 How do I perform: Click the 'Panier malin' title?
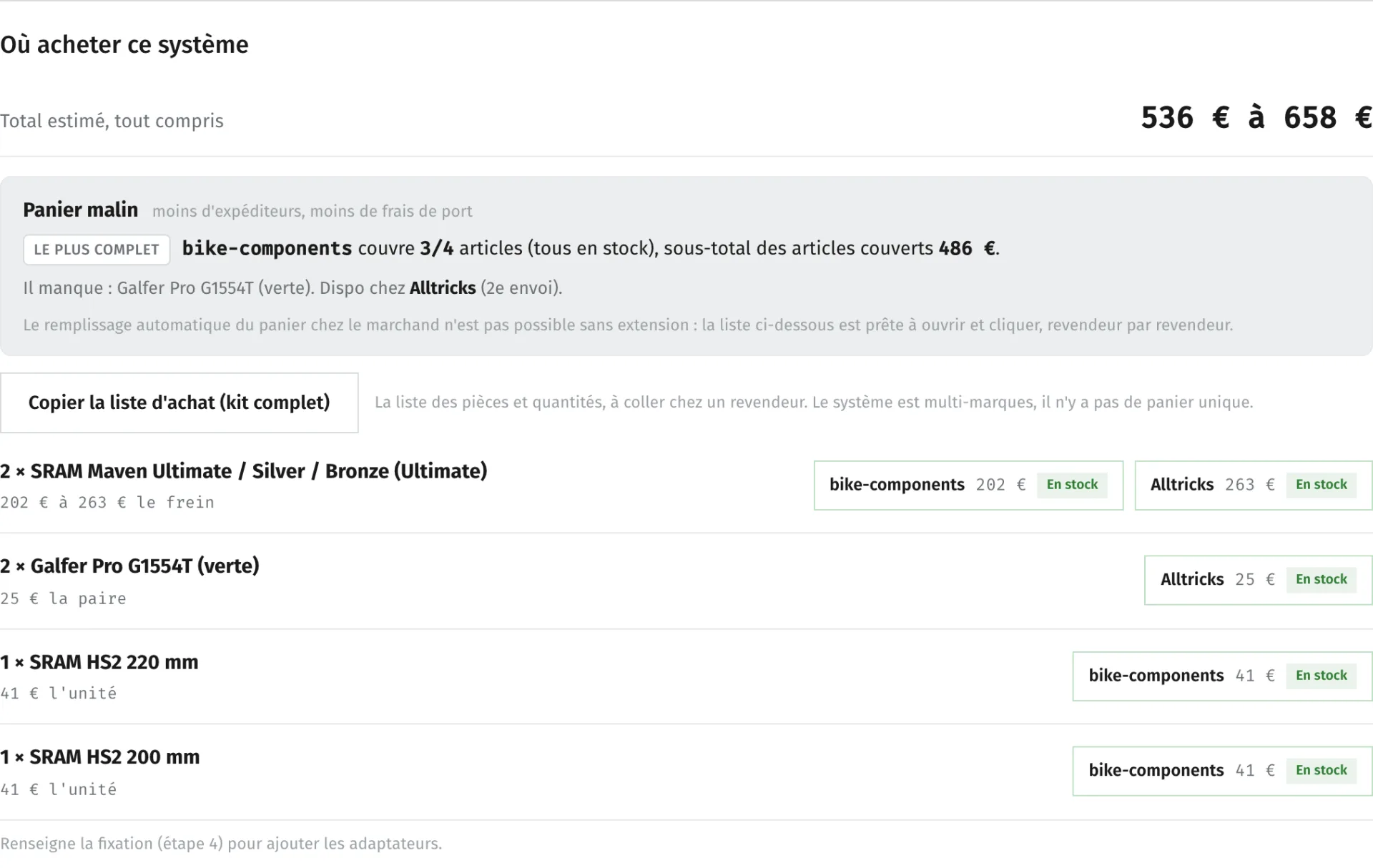80,209
